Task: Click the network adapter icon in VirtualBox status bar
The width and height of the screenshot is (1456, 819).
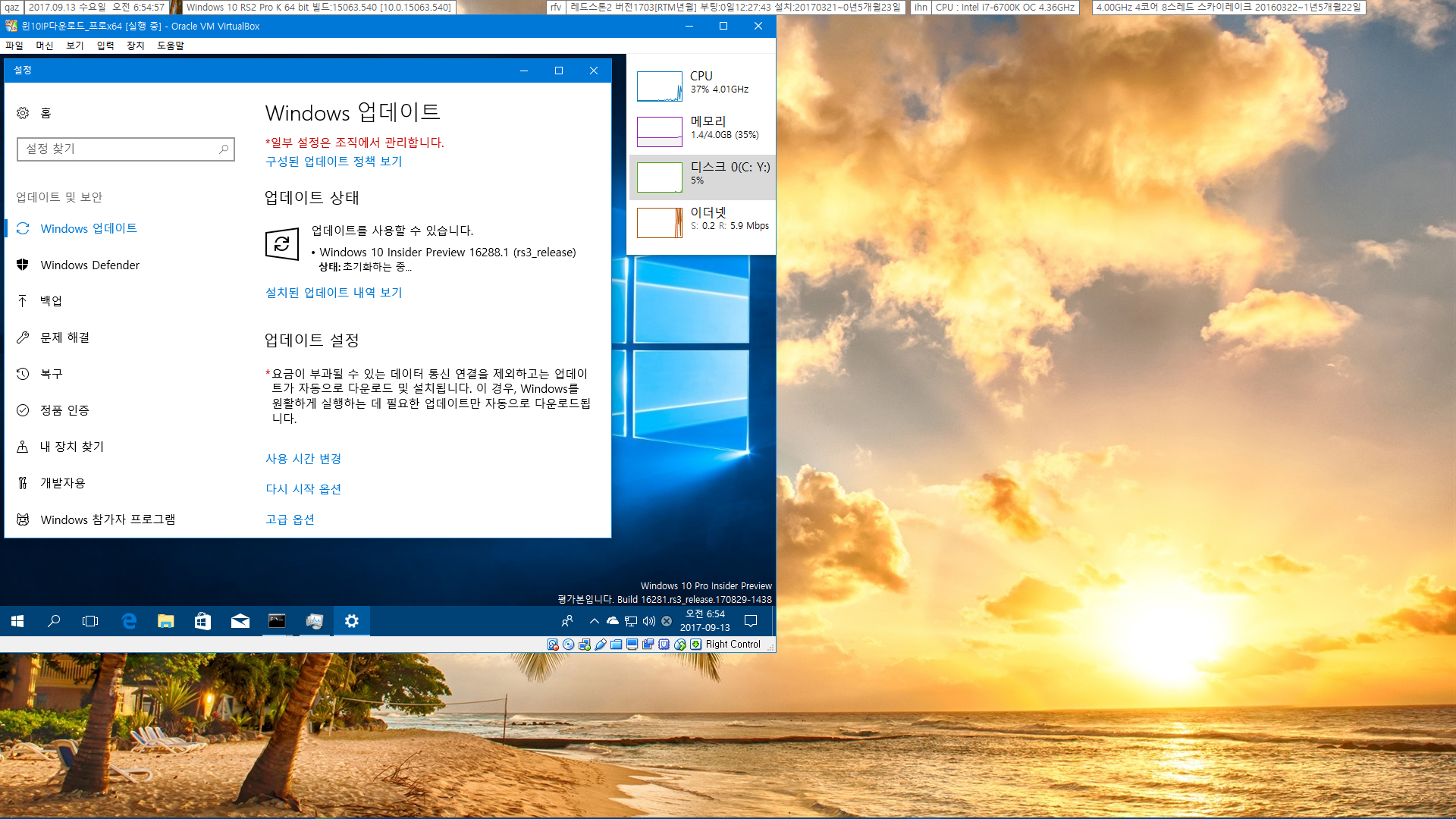Action: [585, 645]
